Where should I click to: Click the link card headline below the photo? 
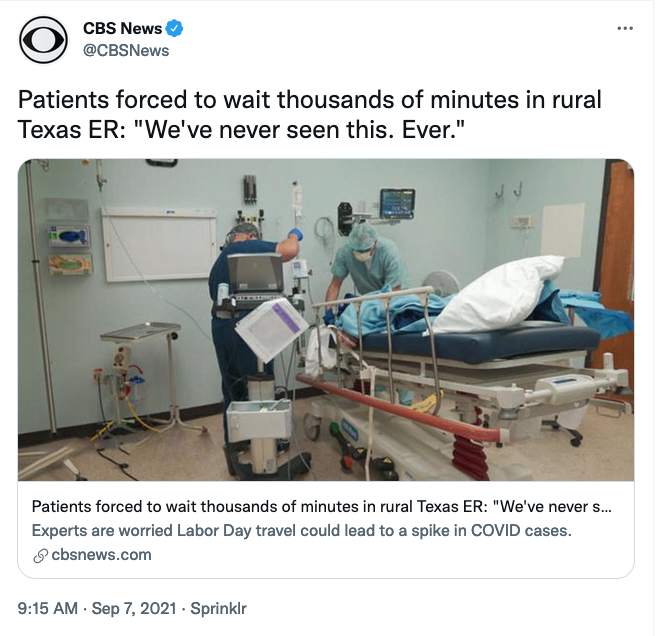click(x=321, y=507)
